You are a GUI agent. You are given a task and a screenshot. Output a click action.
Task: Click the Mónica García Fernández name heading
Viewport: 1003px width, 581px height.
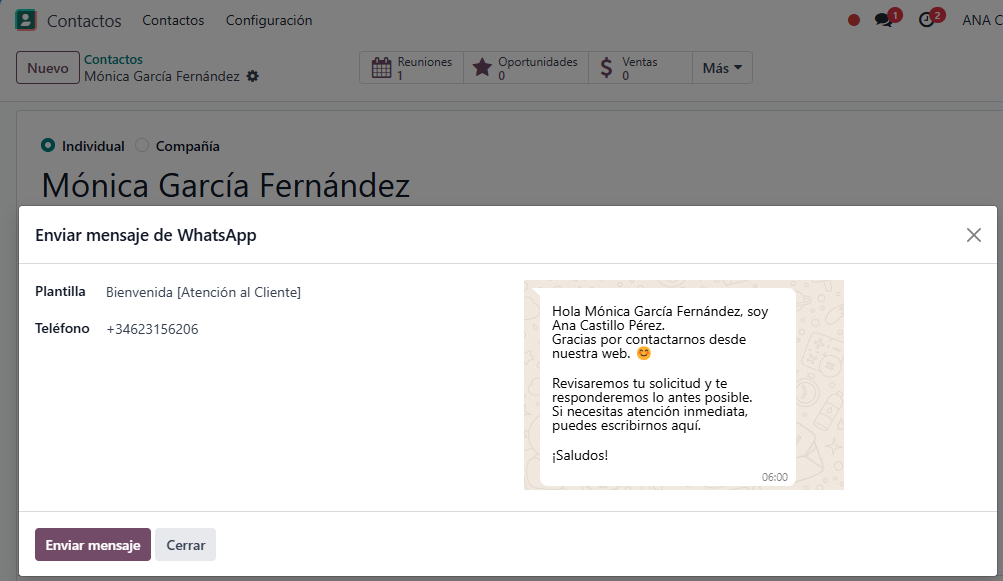[226, 186]
